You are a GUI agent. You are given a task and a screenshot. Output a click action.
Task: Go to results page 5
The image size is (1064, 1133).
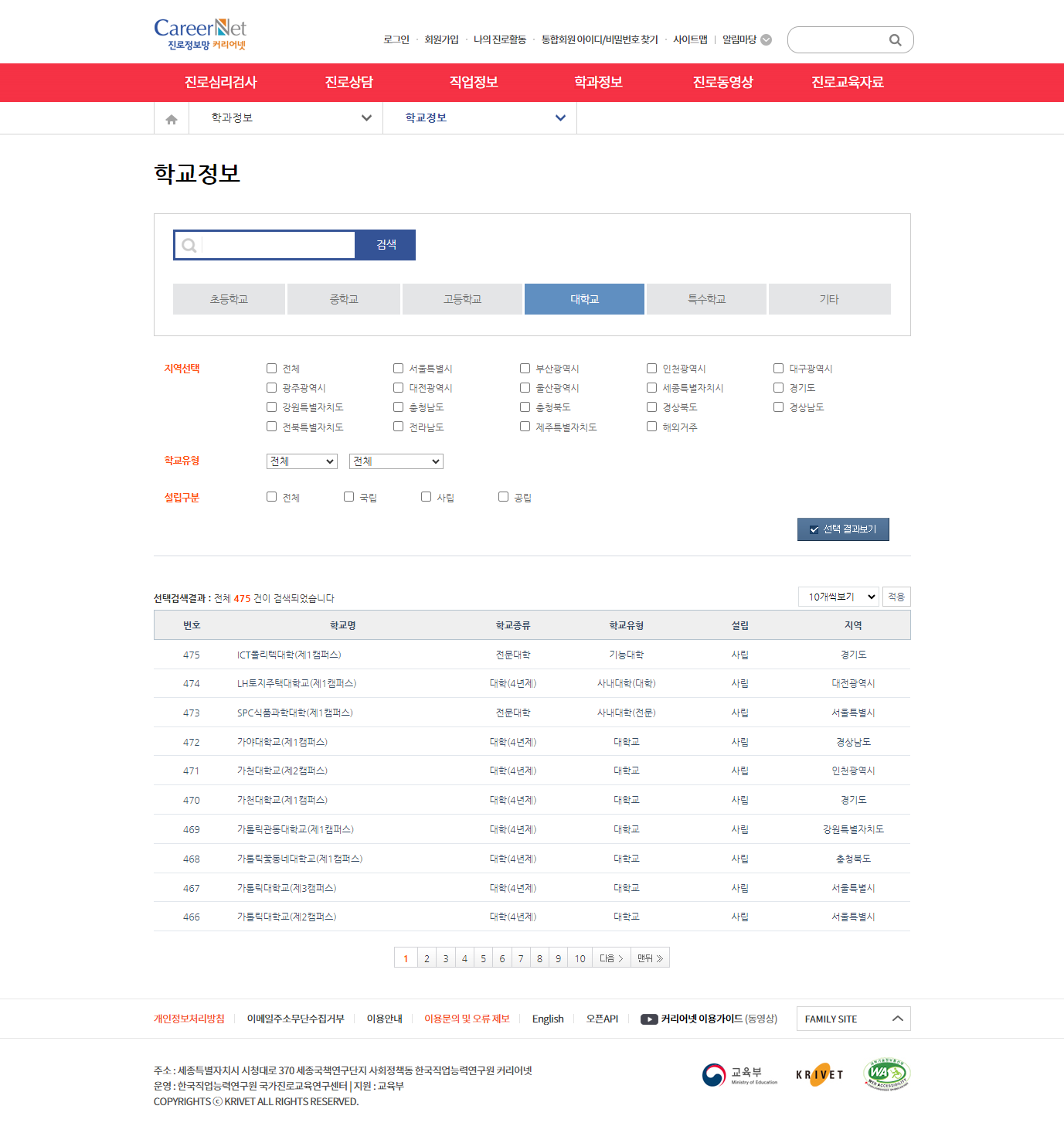pyautogui.click(x=483, y=958)
